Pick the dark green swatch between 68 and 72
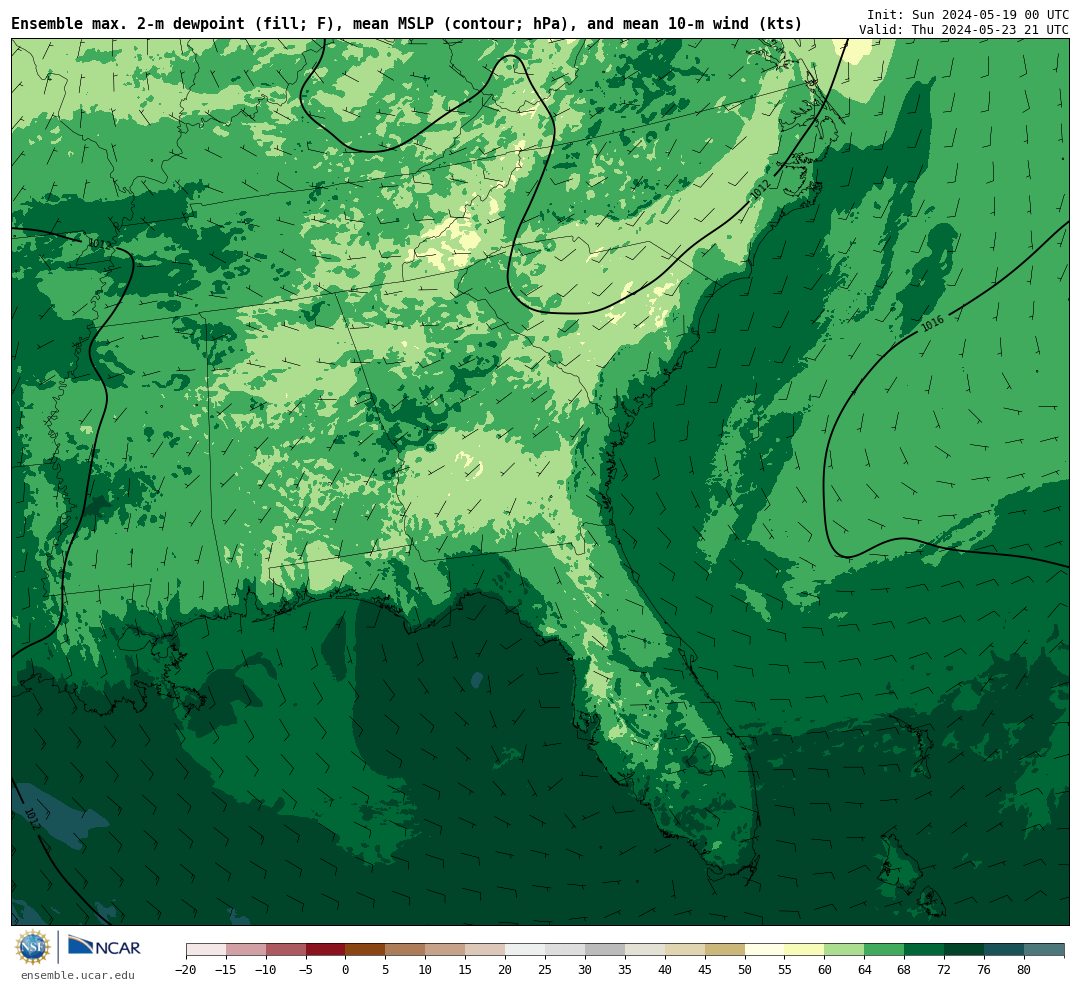 [x=924, y=950]
